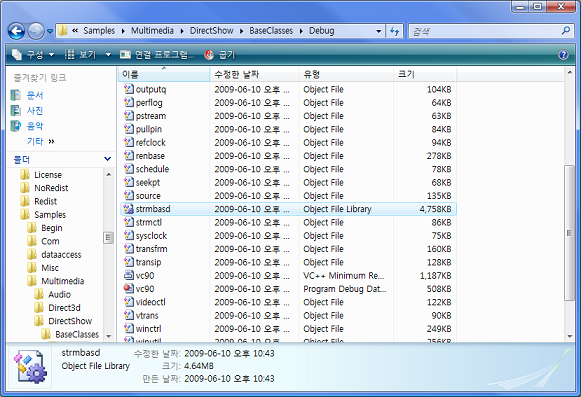Select Audio folder in the tree

tap(53, 294)
